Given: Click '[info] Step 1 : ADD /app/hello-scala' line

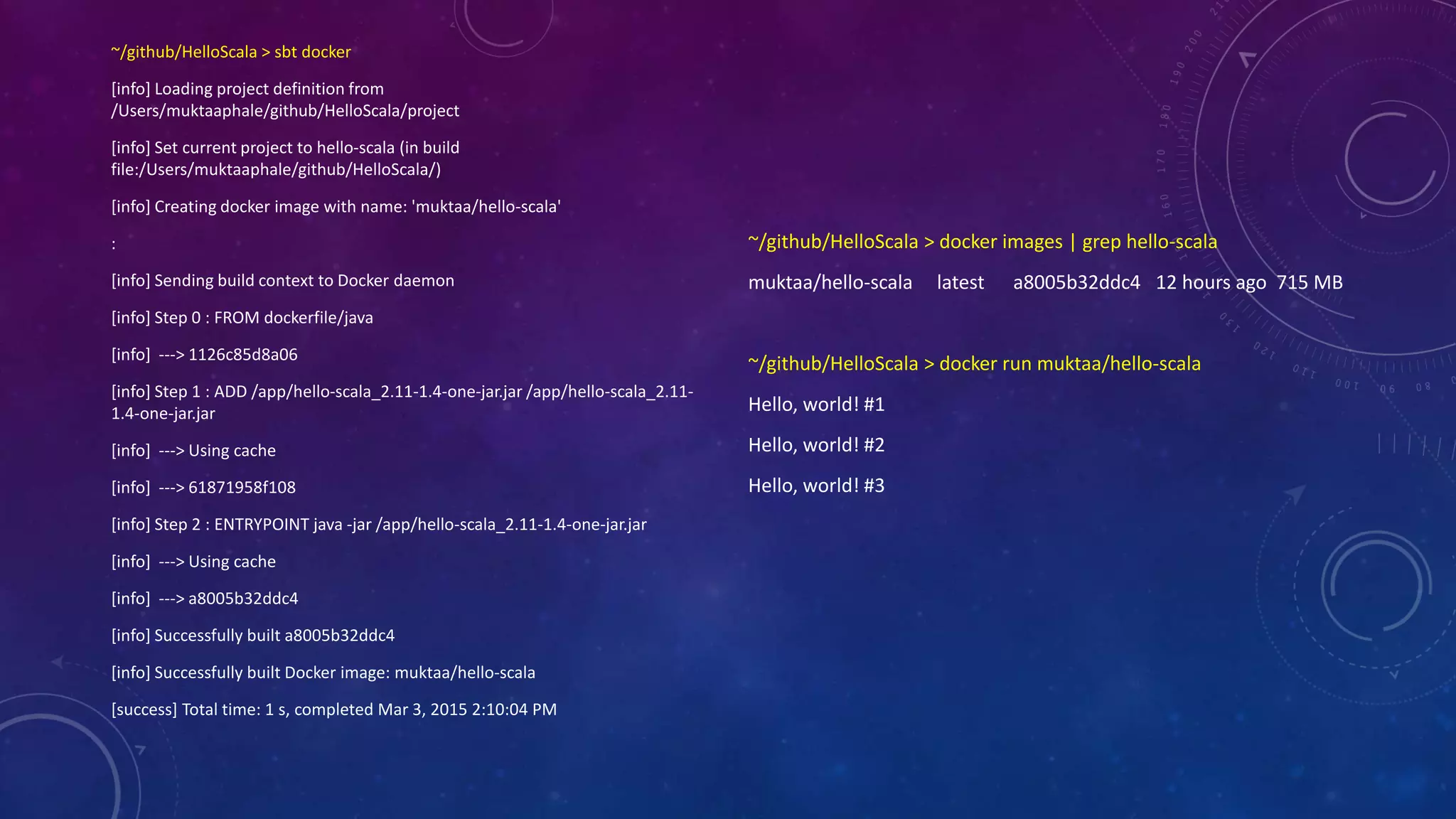Looking at the screenshot, I should (x=402, y=392).
